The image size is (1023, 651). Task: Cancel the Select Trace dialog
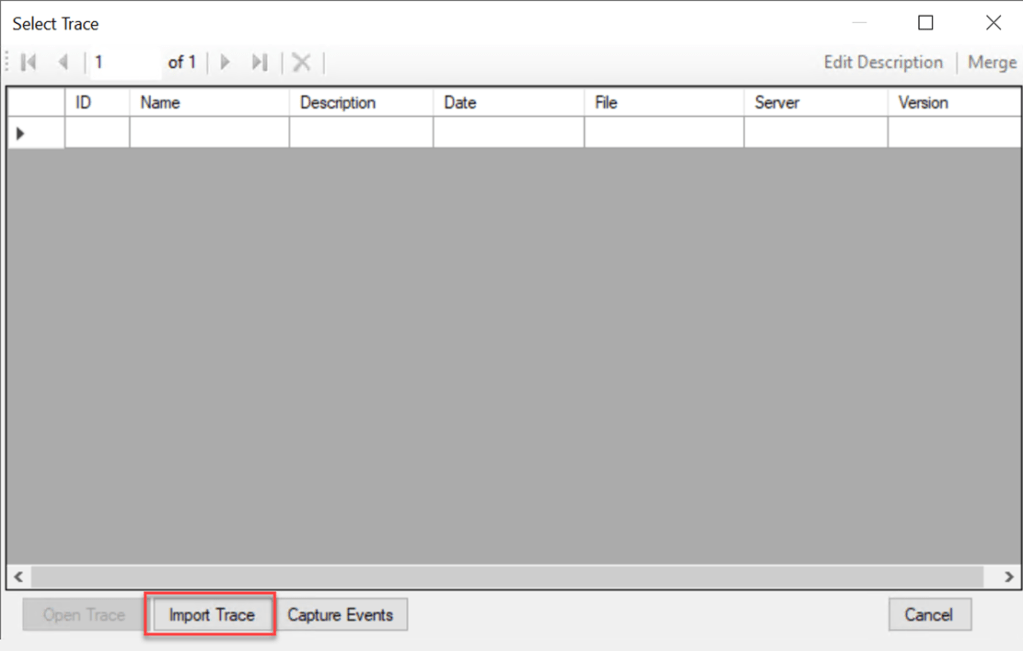click(x=929, y=615)
